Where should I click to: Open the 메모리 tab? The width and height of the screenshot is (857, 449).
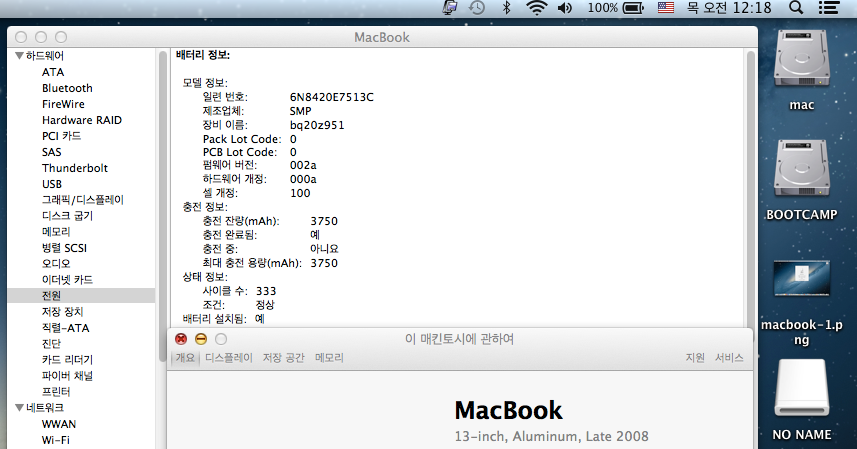pos(329,358)
